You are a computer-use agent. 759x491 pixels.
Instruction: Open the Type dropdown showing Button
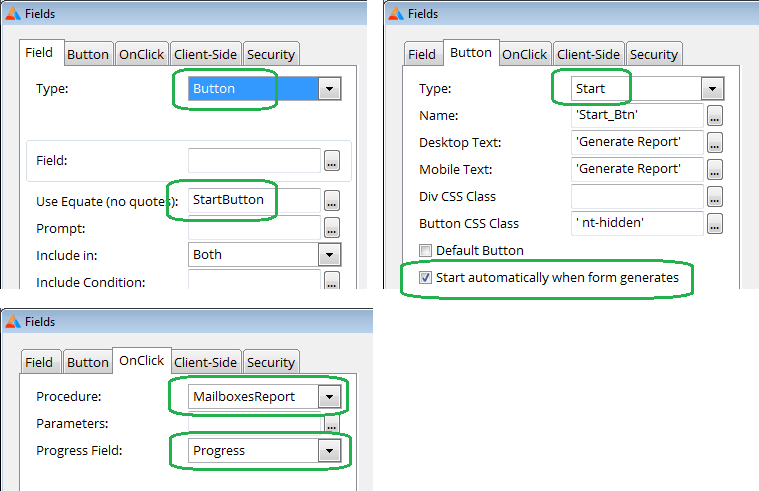click(330, 89)
